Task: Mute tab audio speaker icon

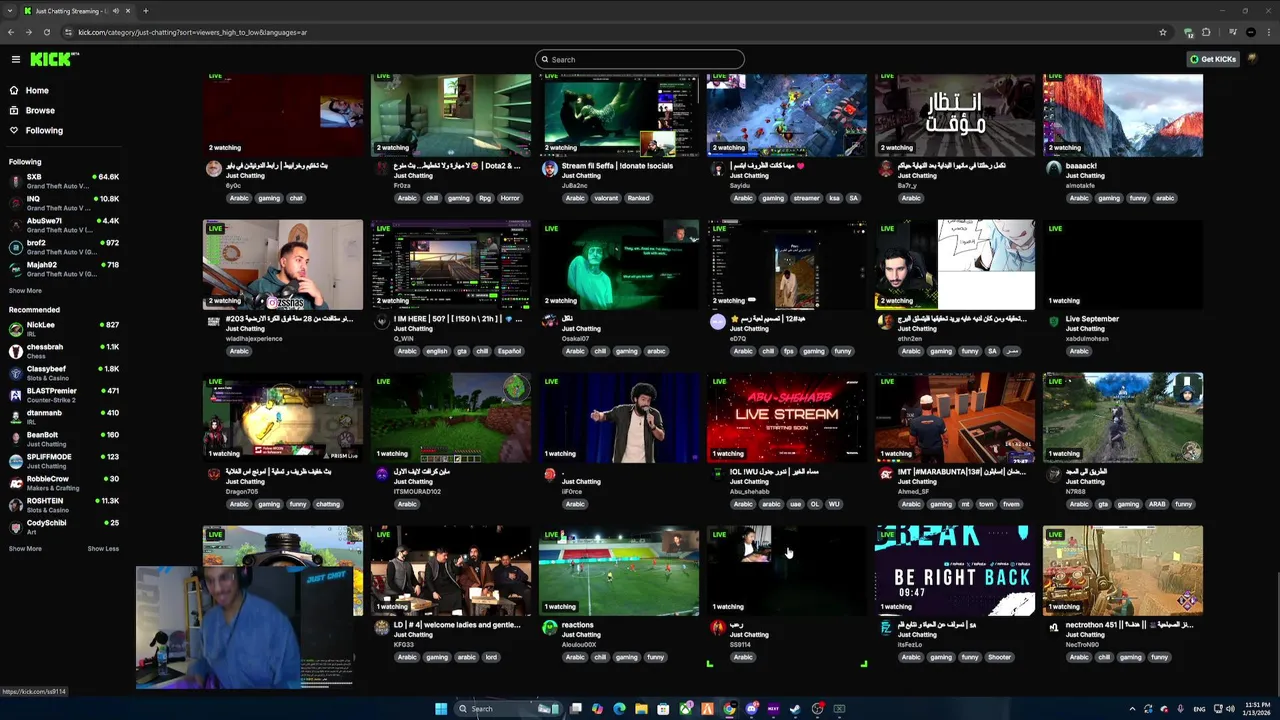Action: (x=115, y=11)
